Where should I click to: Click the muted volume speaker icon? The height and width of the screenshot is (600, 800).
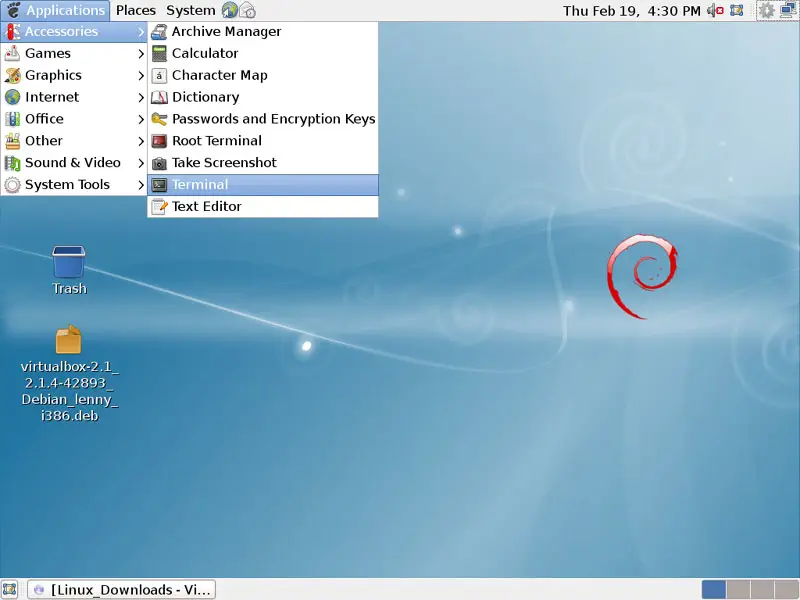tap(715, 10)
